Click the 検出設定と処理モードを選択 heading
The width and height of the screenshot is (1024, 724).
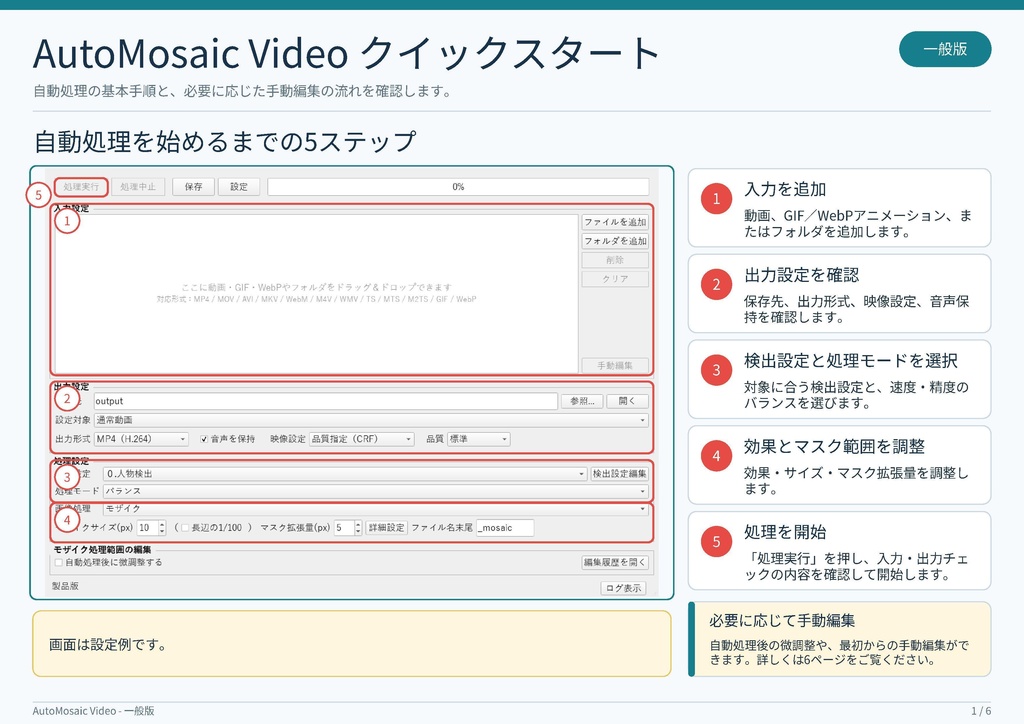tap(850, 360)
